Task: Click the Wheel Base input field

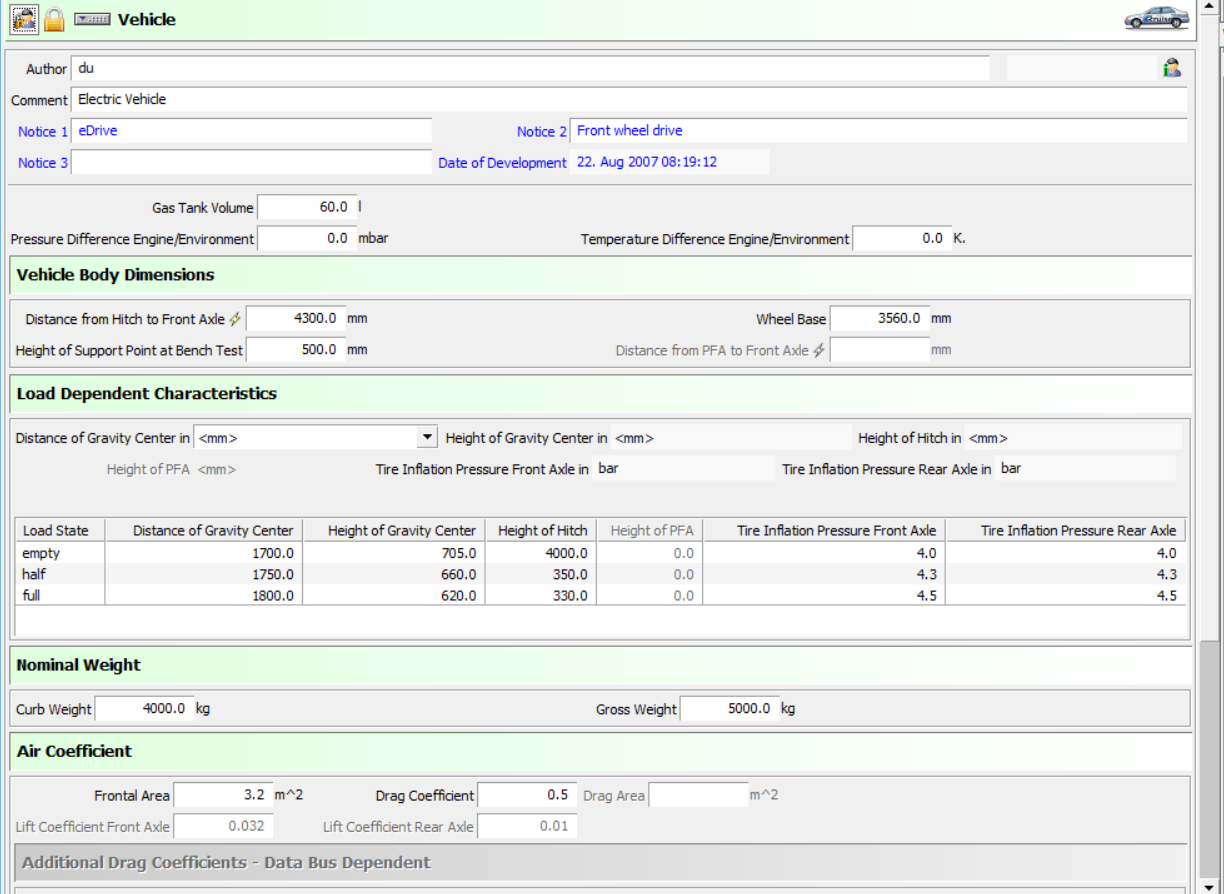Action: (x=878, y=319)
